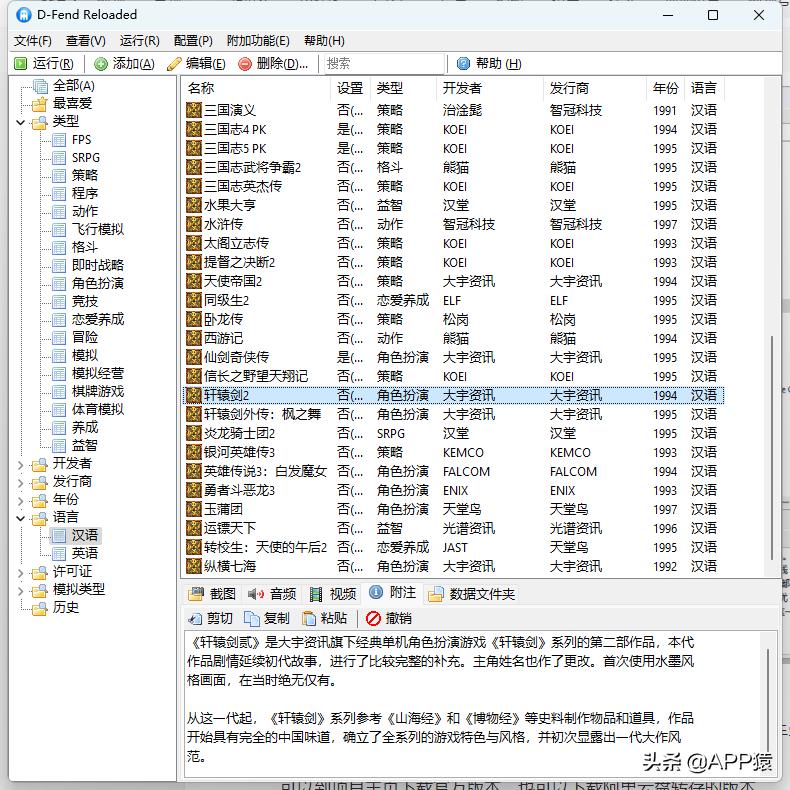Switch to the 音频 audio tab
Viewport: 790px width, 790px height.
pyautogui.click(x=272, y=594)
